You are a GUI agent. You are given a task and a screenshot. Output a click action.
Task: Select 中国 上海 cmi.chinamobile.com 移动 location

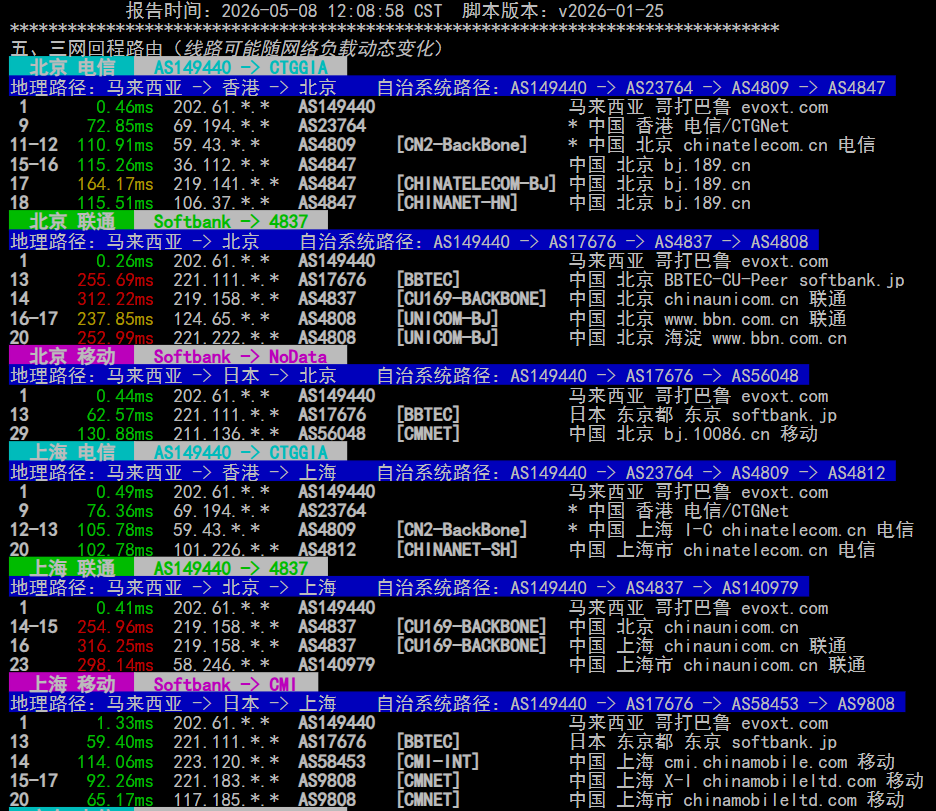tap(732, 761)
